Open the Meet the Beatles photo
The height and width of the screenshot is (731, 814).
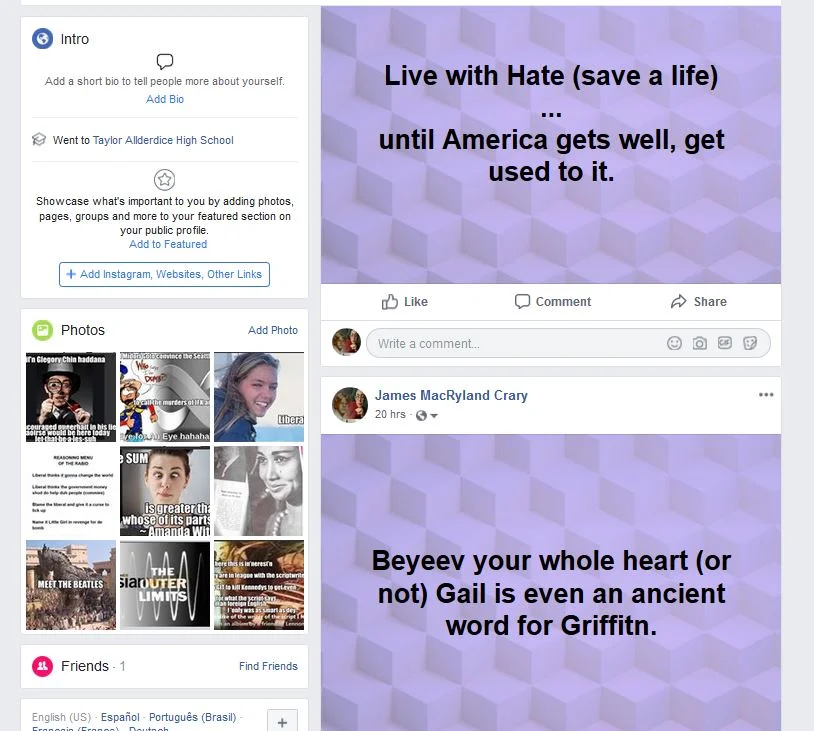(x=71, y=585)
